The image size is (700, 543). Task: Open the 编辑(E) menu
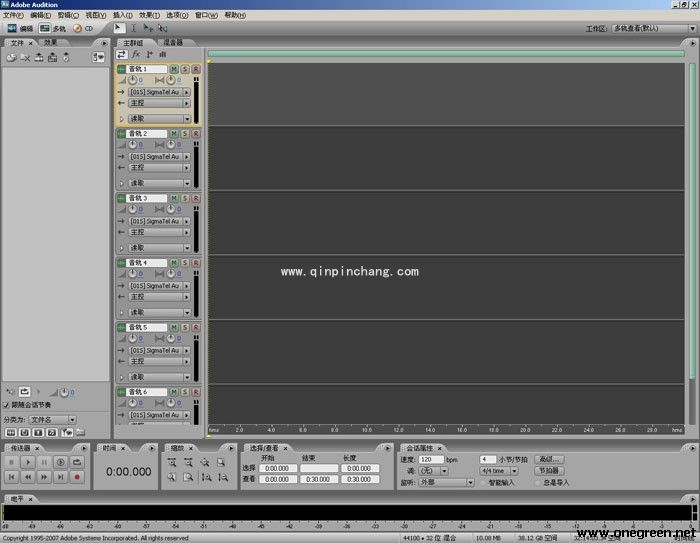coord(41,15)
